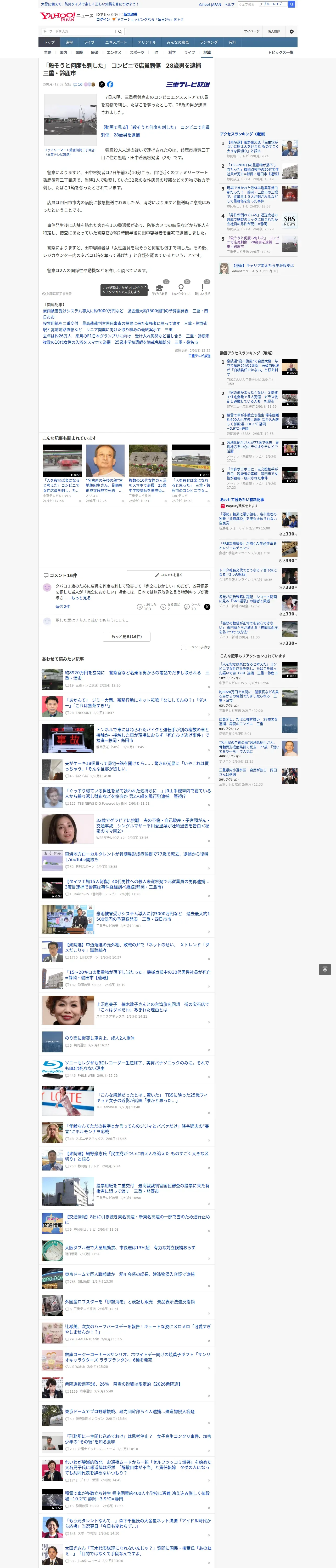Screen dimensions: 336x1568
Task: Open 東京ドームで巨人戦観戦 article link
Action: tap(130, 1274)
